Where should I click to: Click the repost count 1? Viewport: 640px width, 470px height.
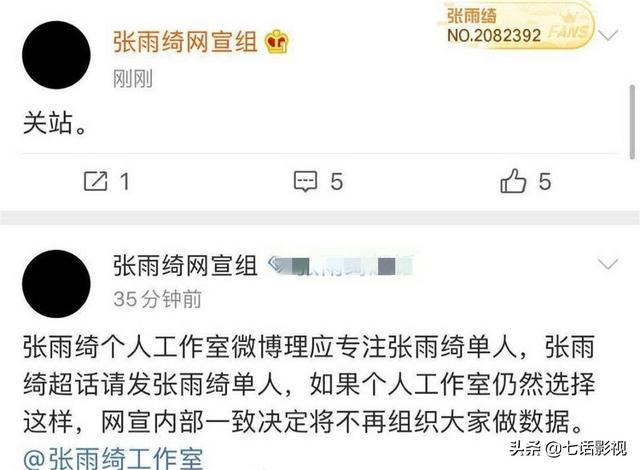click(125, 182)
